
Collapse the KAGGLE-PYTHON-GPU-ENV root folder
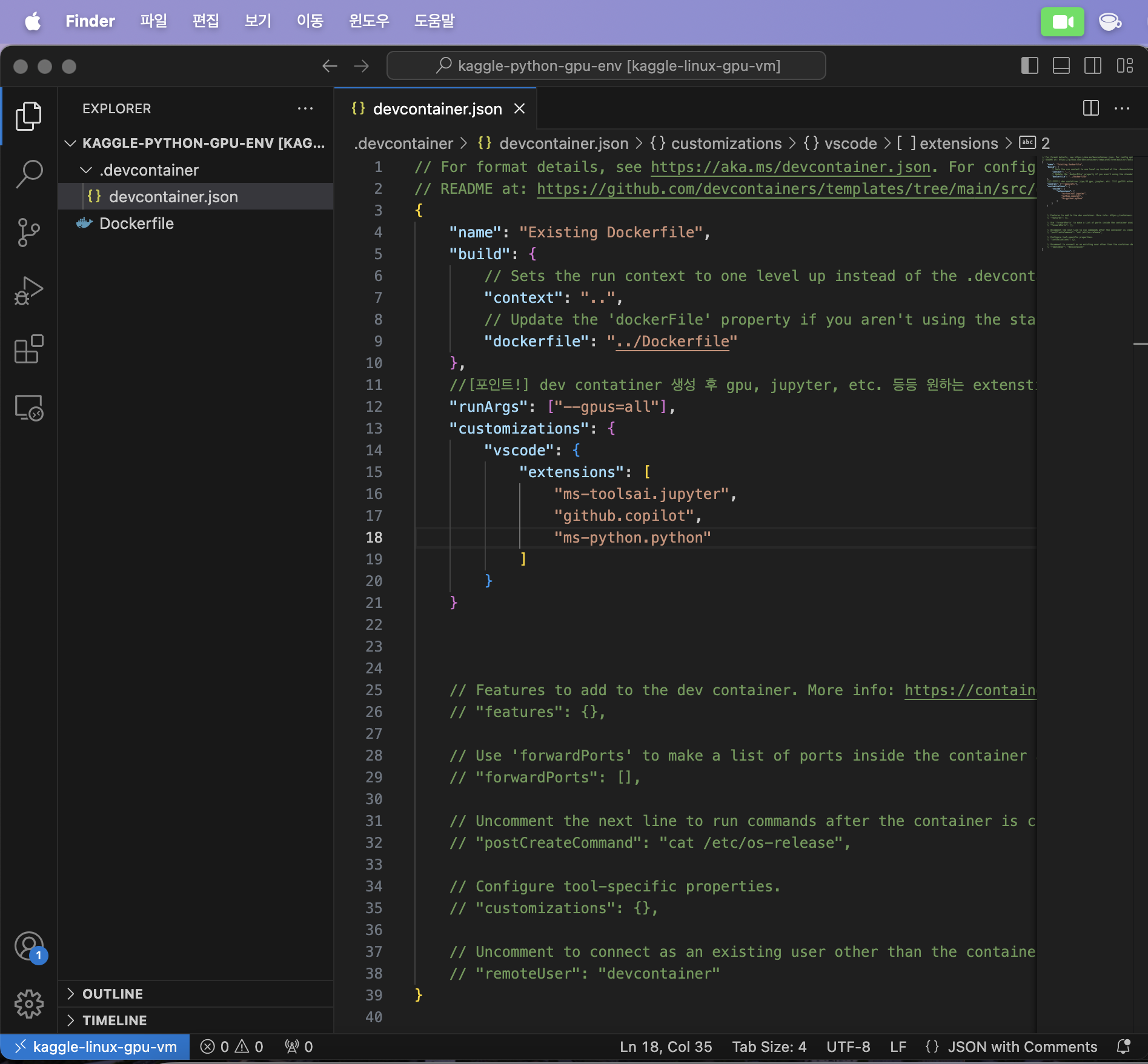click(x=195, y=143)
